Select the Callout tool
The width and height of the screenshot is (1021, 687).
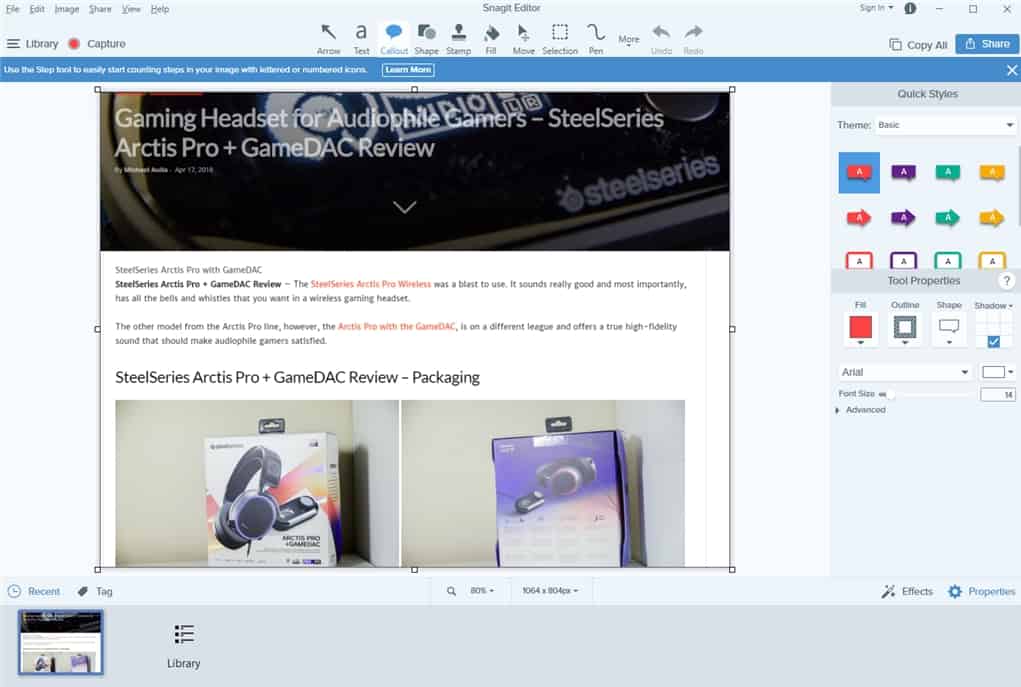(393, 38)
